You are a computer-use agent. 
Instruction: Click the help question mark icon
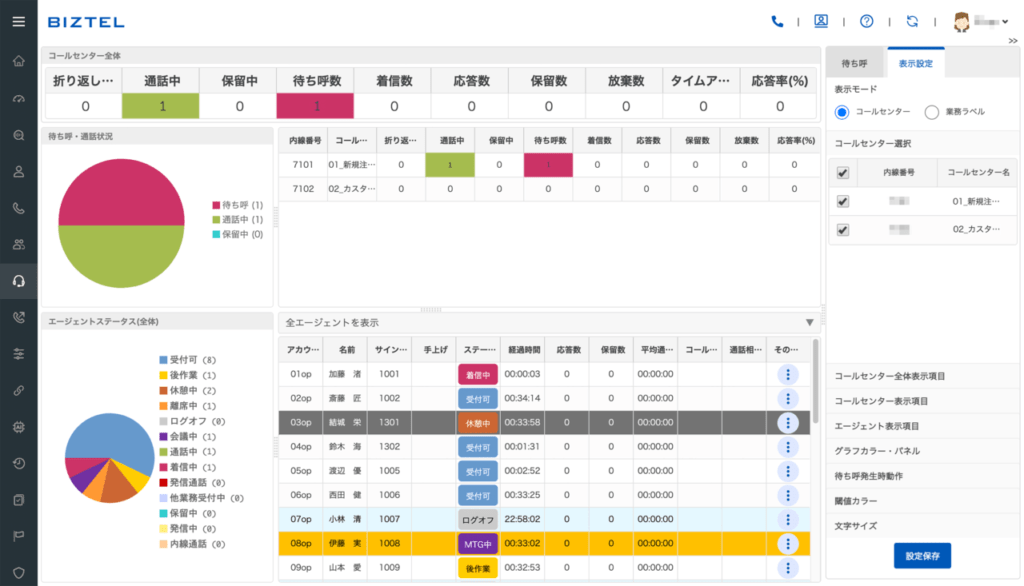[x=866, y=21]
